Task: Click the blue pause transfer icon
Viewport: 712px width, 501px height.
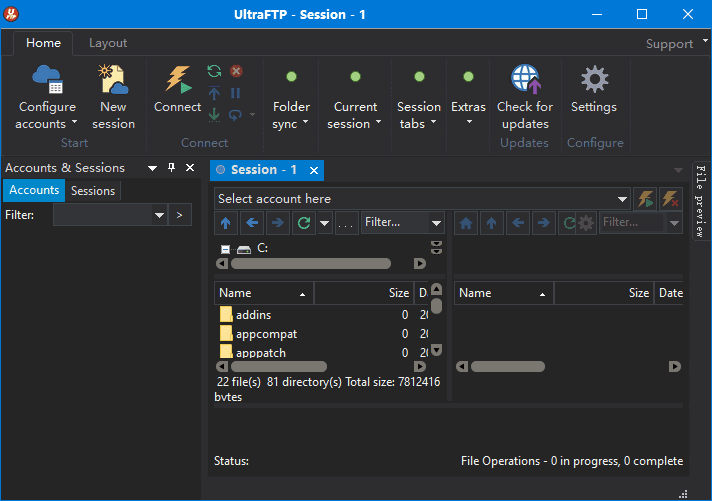Action: pos(235,93)
